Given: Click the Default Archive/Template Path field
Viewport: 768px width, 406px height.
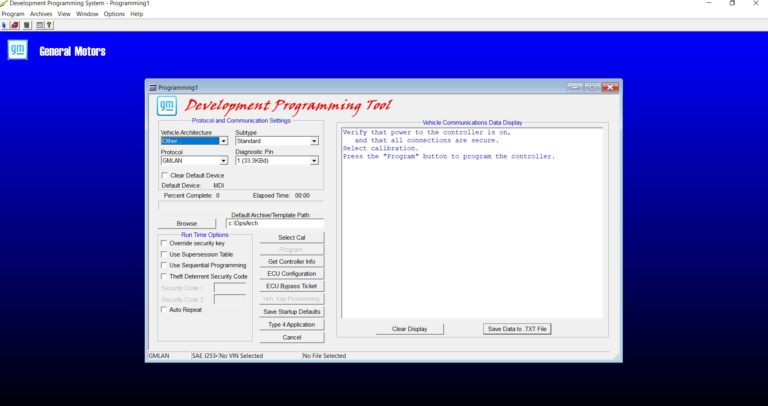Looking at the screenshot, I should pyautogui.click(x=274, y=223).
